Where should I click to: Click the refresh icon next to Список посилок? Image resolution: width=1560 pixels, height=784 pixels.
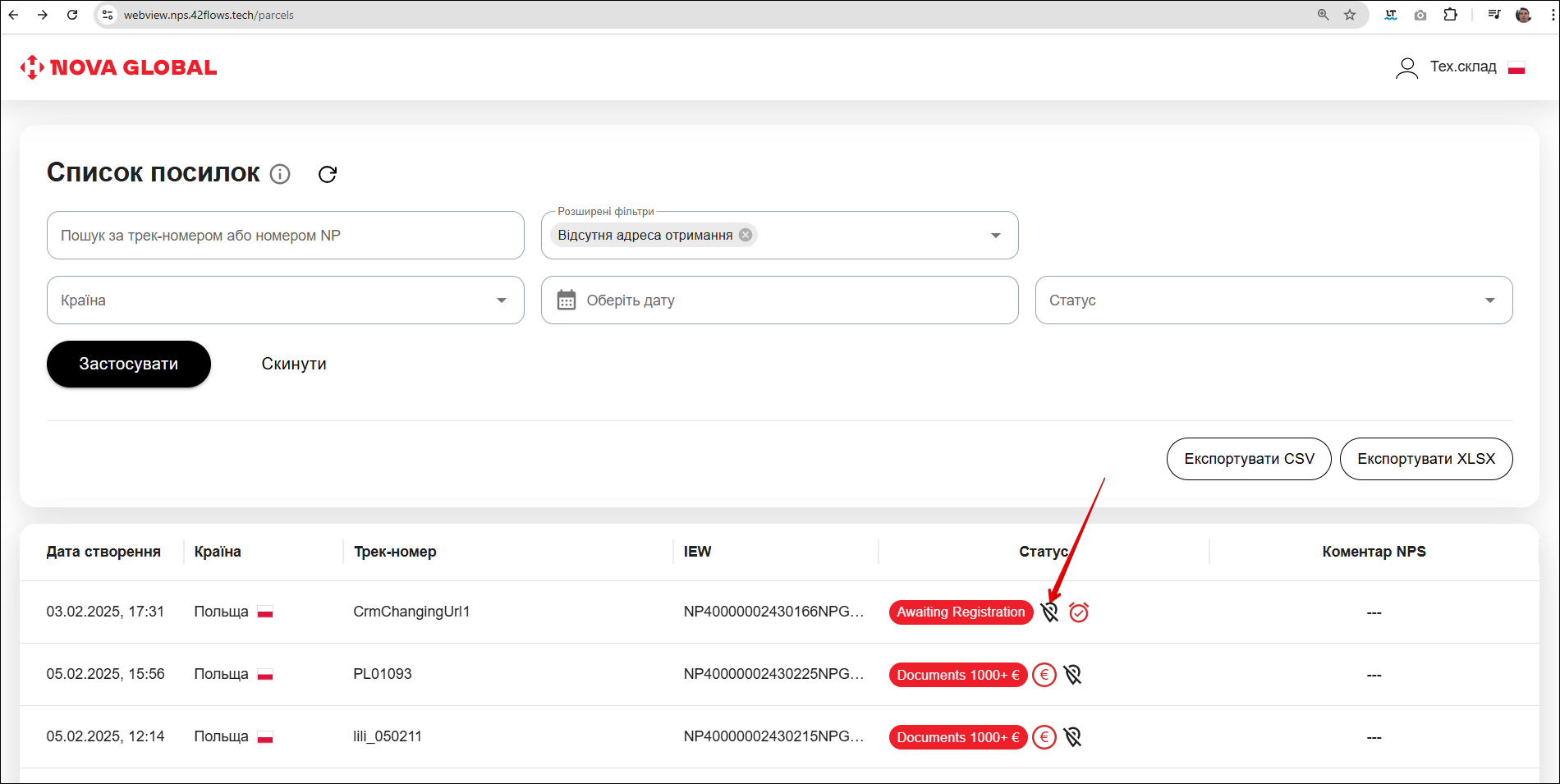[328, 174]
